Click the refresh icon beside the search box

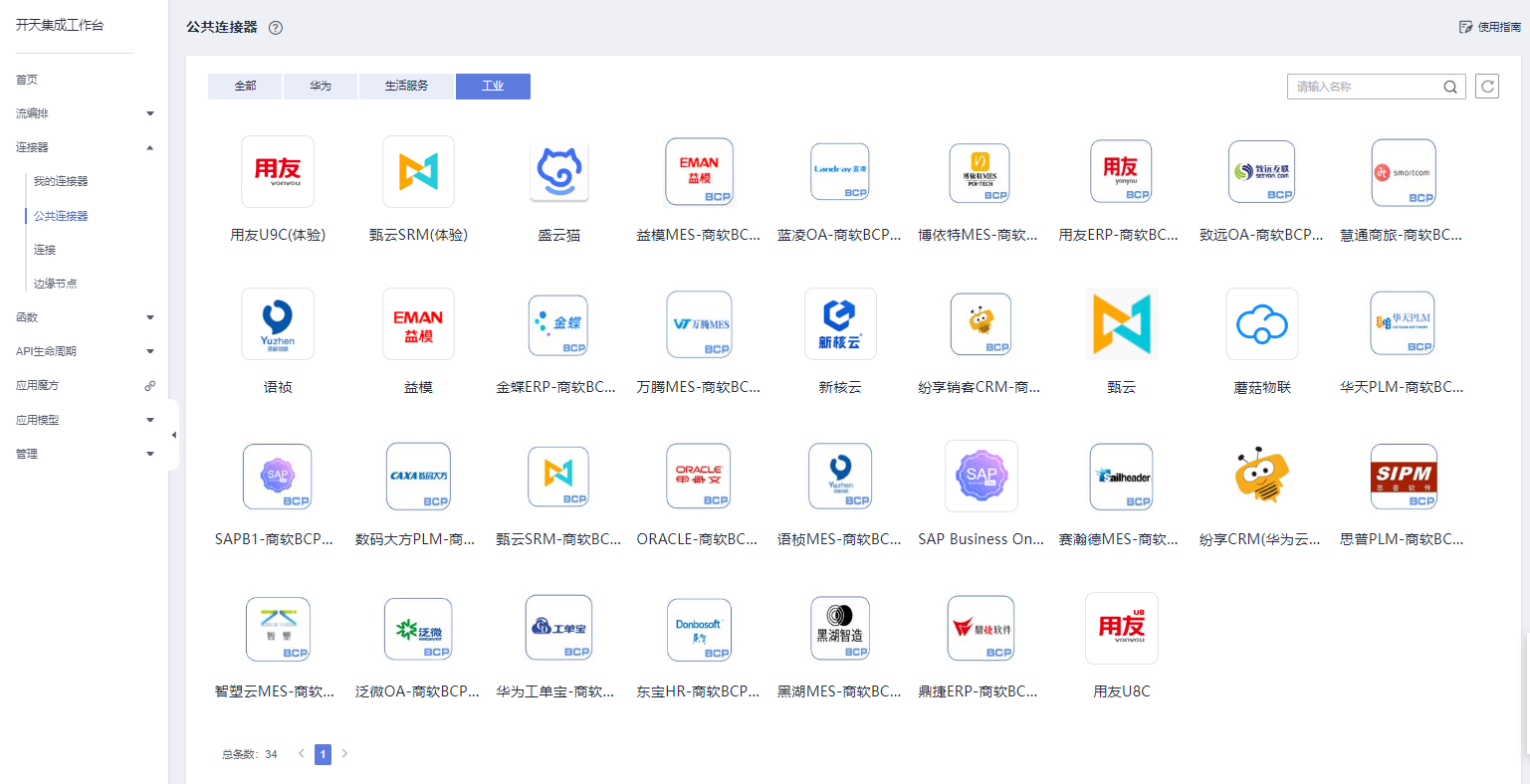pos(1487,87)
